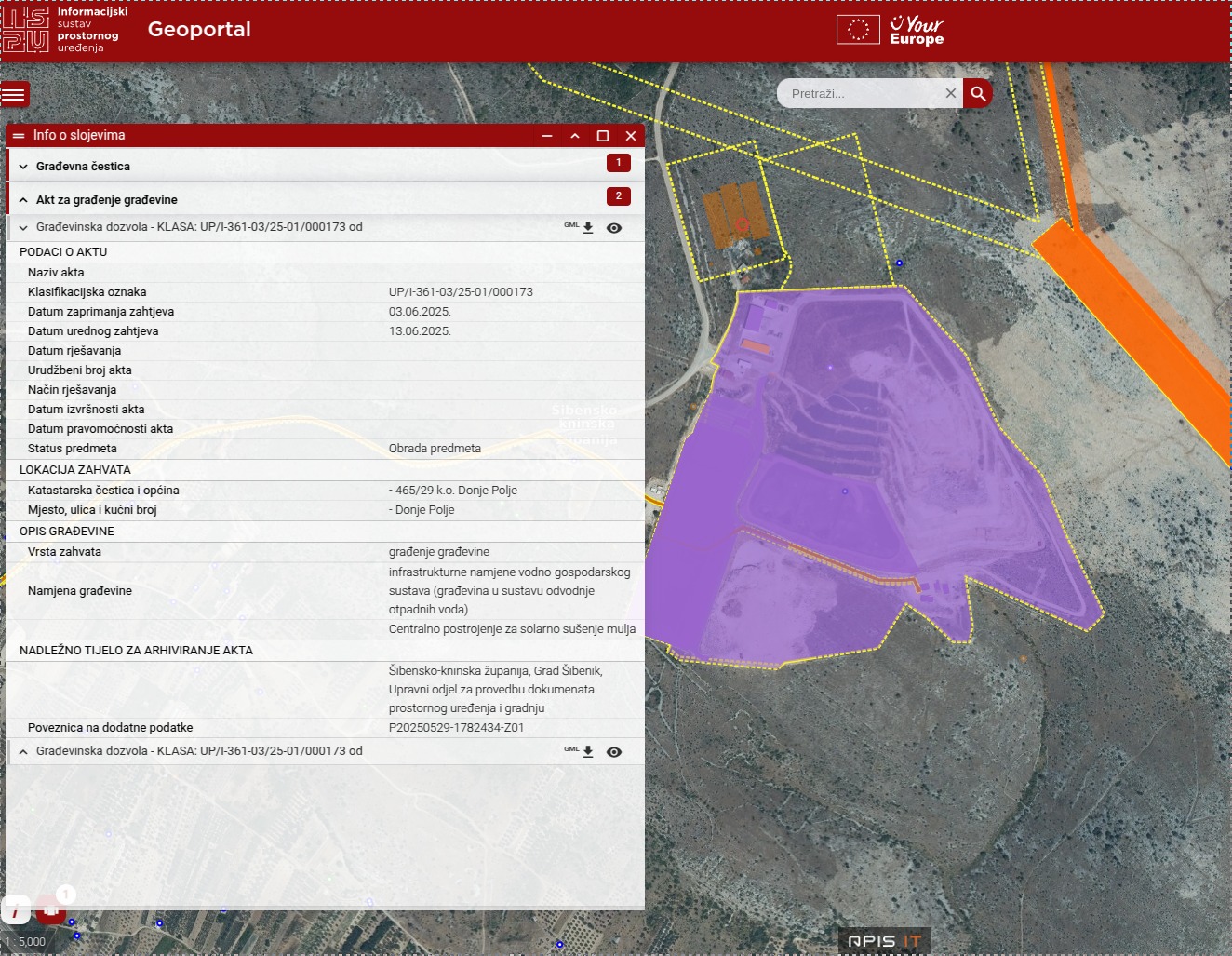Click the European Union flag icon
The height and width of the screenshot is (956, 1232).
pyautogui.click(x=858, y=30)
